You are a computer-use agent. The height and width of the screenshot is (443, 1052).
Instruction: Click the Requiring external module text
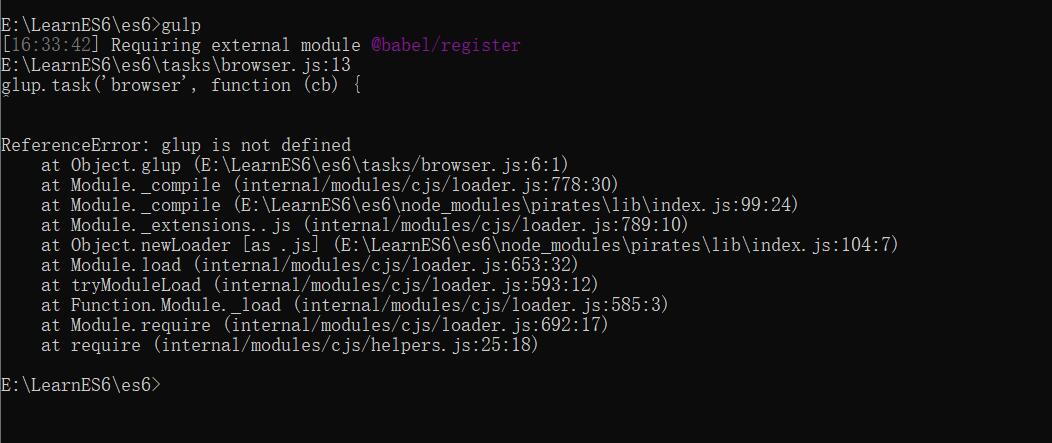coord(235,46)
